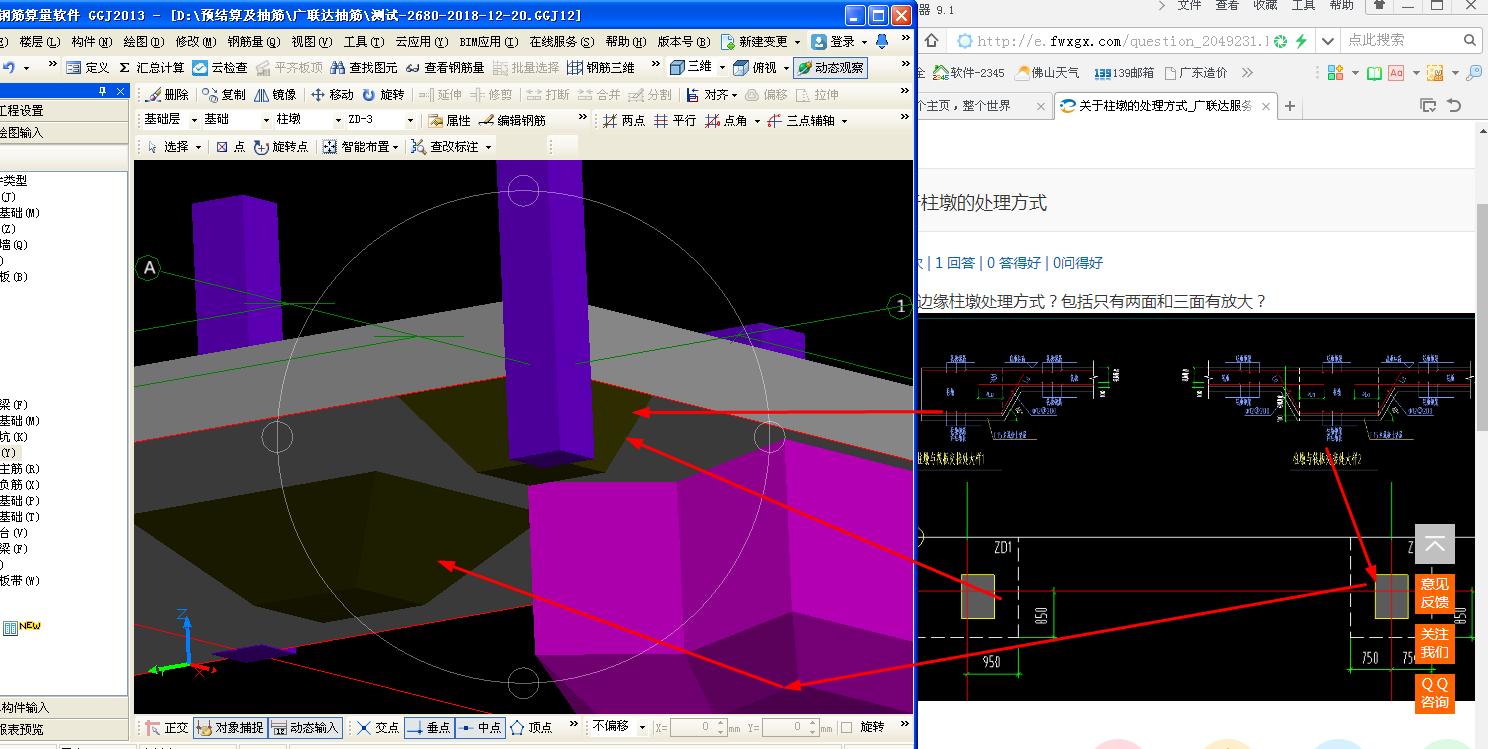The height and width of the screenshot is (749, 1488).
Task: Click the notification bell icon
Action: click(x=882, y=42)
